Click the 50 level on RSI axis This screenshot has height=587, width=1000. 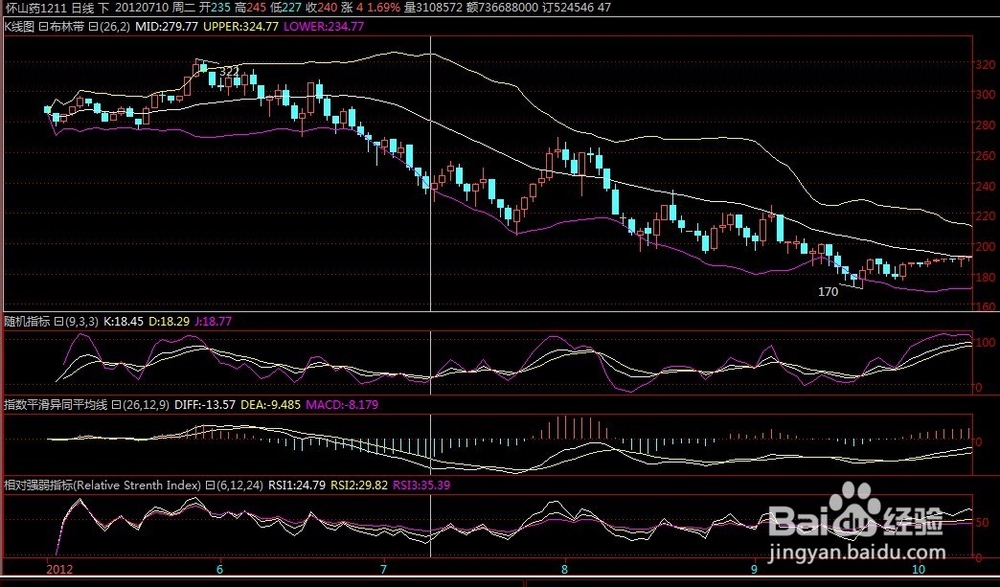[983, 523]
